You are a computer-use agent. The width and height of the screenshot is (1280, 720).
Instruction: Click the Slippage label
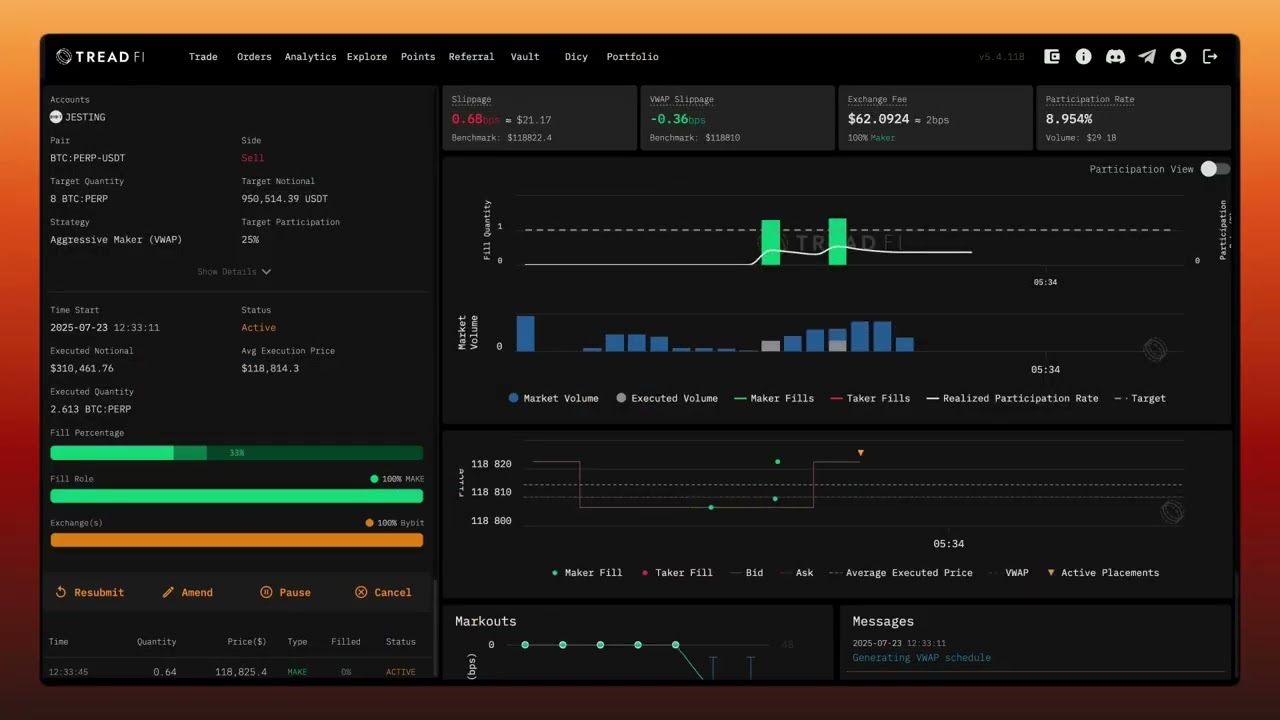471,100
